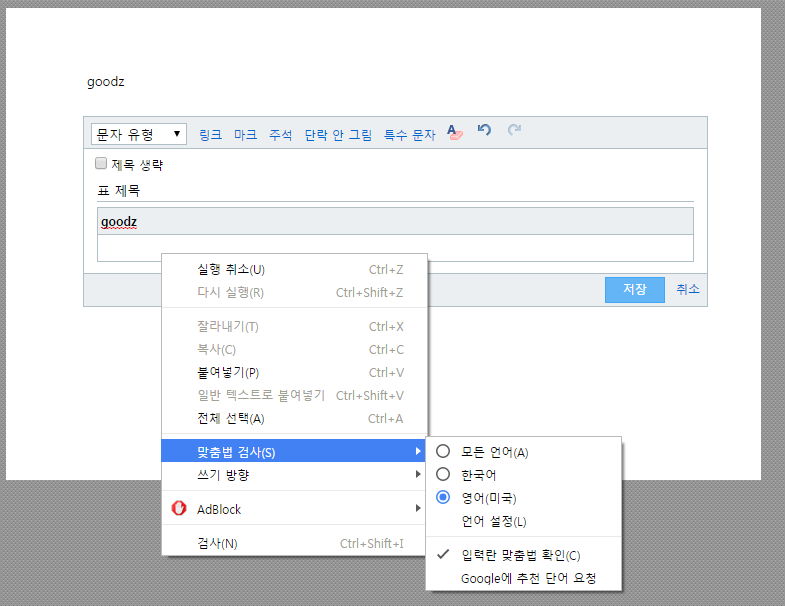The width and height of the screenshot is (785, 606).
Task: Click the 특수 문자 toolbar link
Action: click(x=410, y=134)
